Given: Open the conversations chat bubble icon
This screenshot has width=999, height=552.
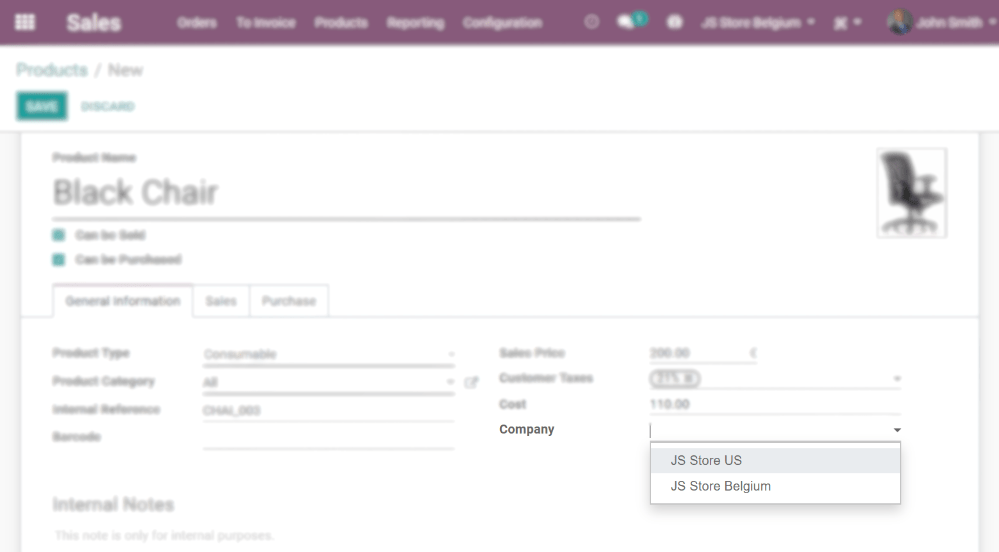Looking at the screenshot, I should pos(627,22).
